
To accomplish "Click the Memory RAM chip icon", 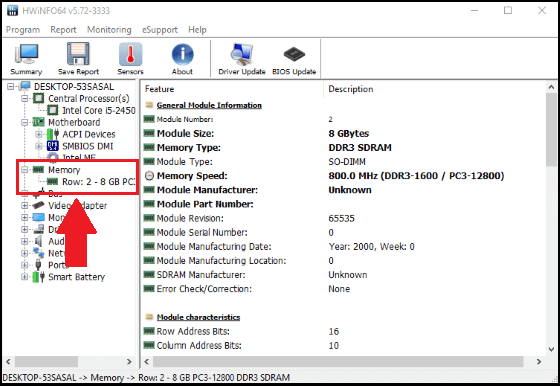I will click(39, 170).
